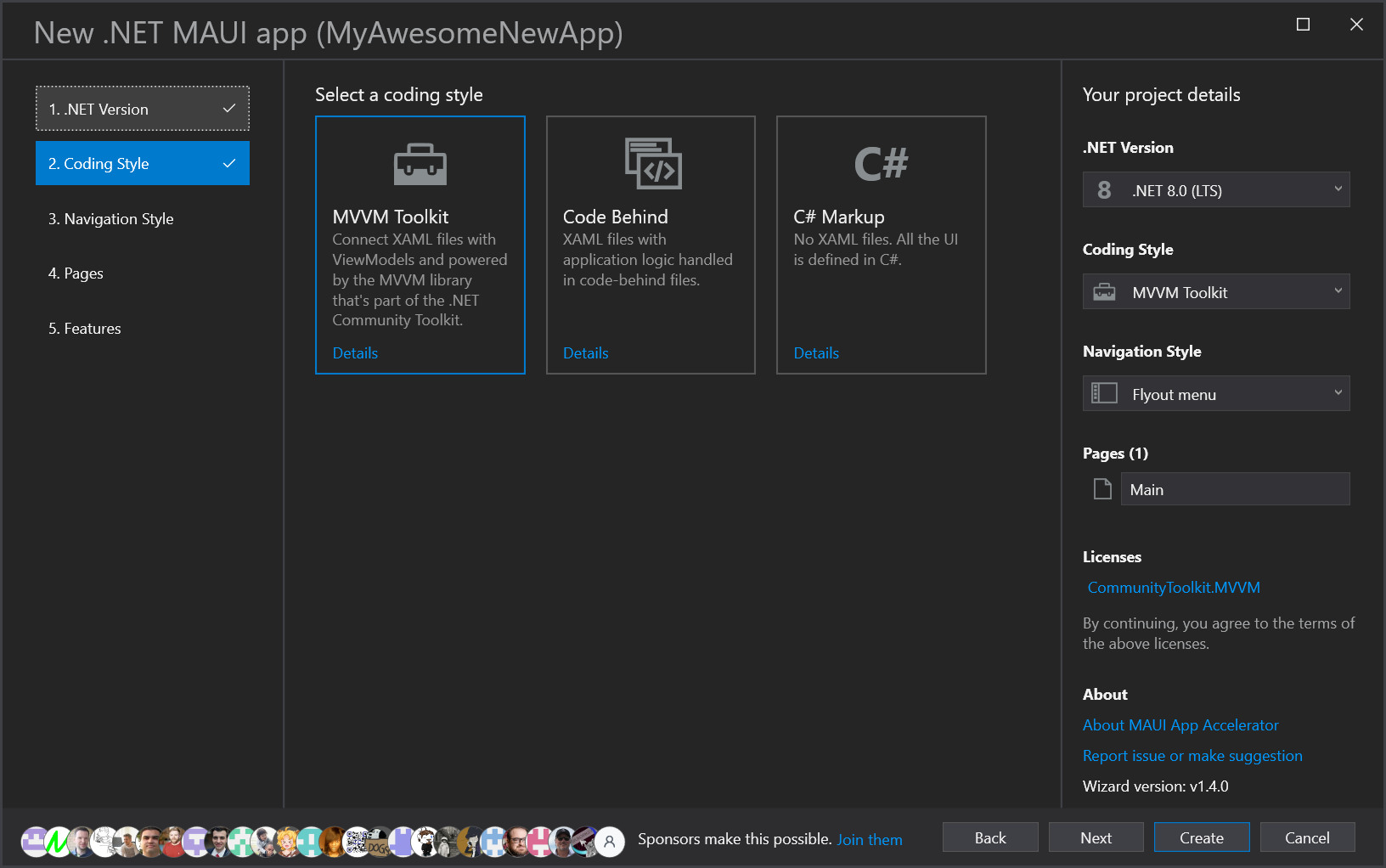Viewport: 1386px width, 868px height.
Task: Close the wizard window
Action: click(x=1356, y=25)
